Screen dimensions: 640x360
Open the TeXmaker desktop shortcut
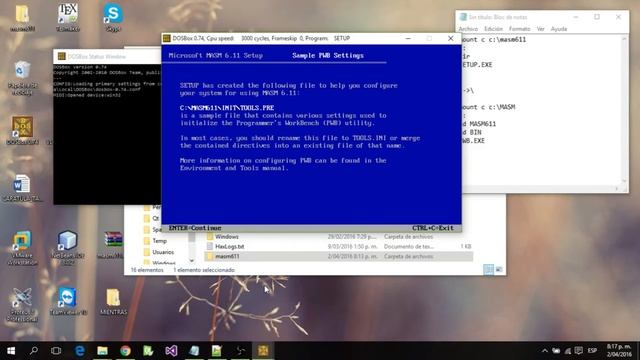point(68,17)
